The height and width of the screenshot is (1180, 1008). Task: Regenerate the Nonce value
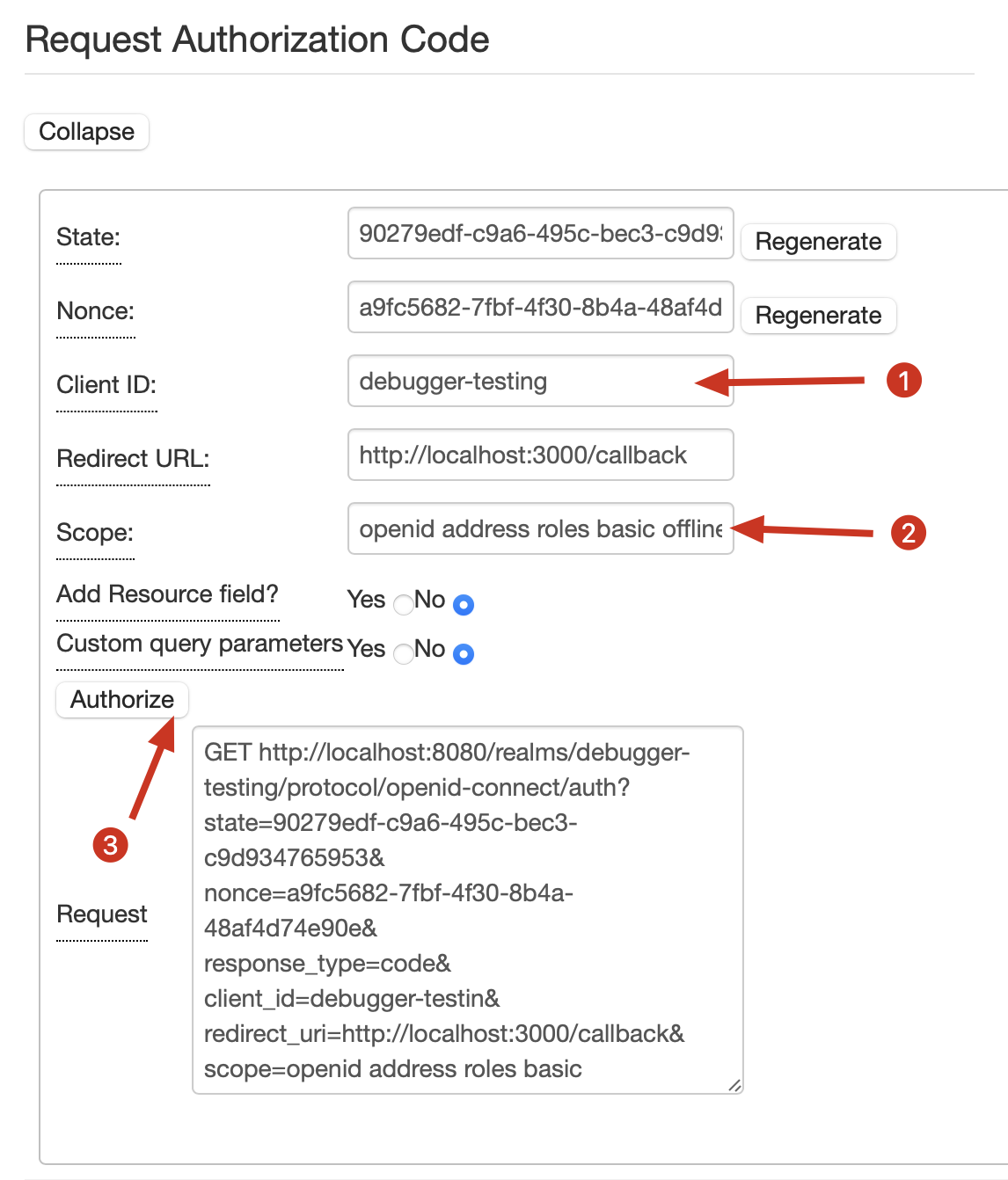[818, 316]
